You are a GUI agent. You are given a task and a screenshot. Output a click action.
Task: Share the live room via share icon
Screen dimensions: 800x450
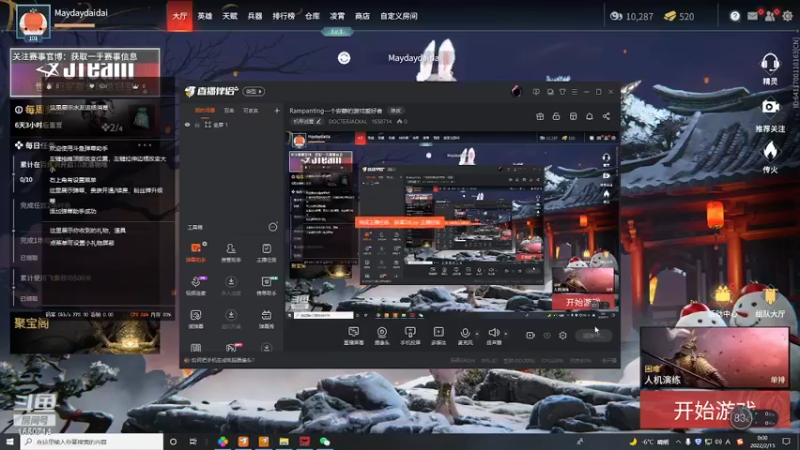pos(606,116)
